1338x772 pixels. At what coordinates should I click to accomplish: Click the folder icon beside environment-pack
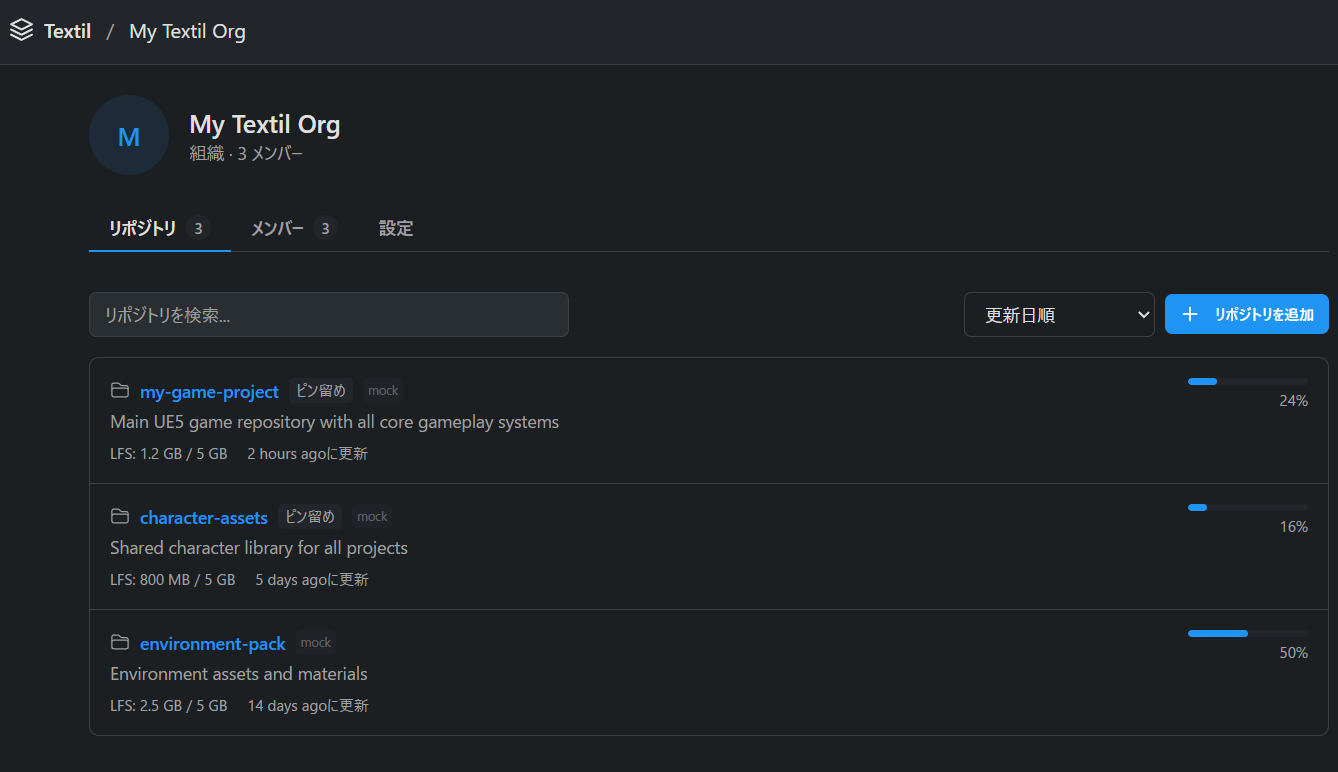120,643
